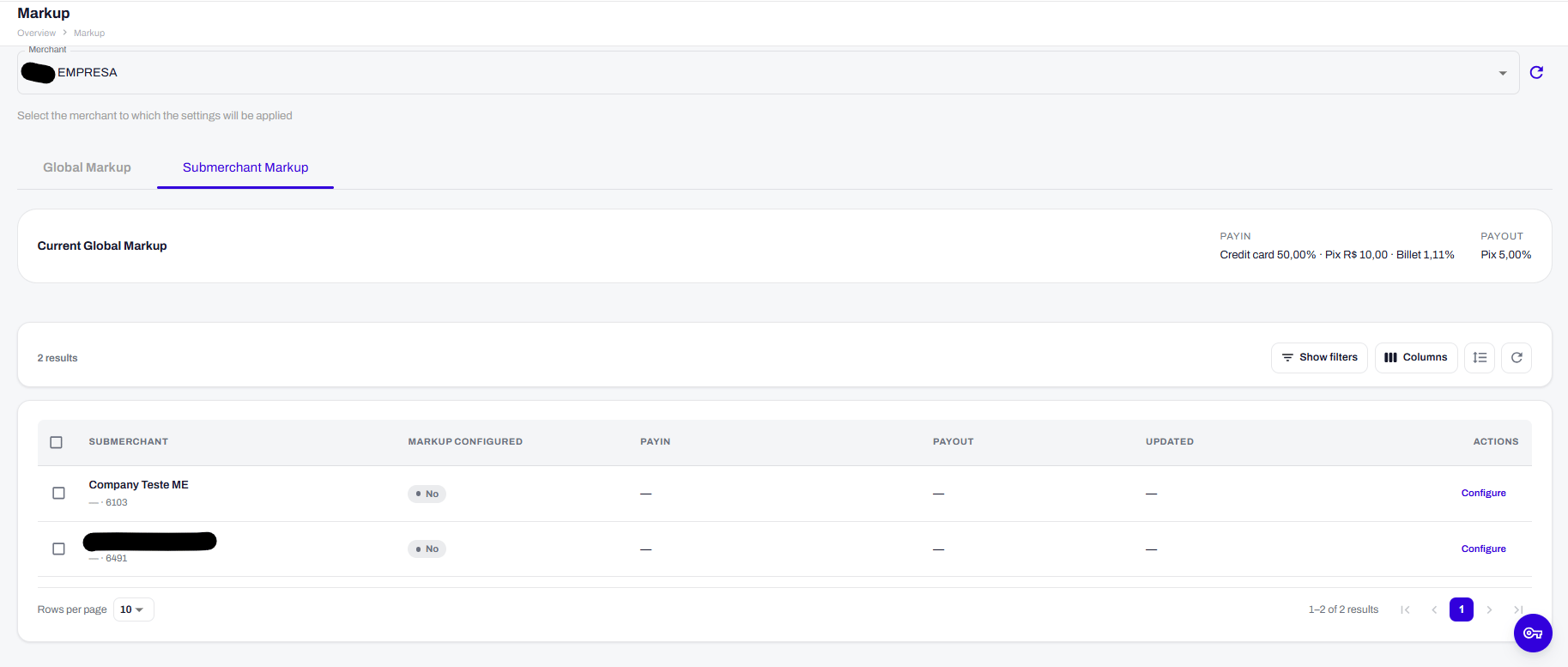Image resolution: width=1568 pixels, height=667 pixels.
Task: Click the Markup breadcrumb item
Action: [x=89, y=33]
